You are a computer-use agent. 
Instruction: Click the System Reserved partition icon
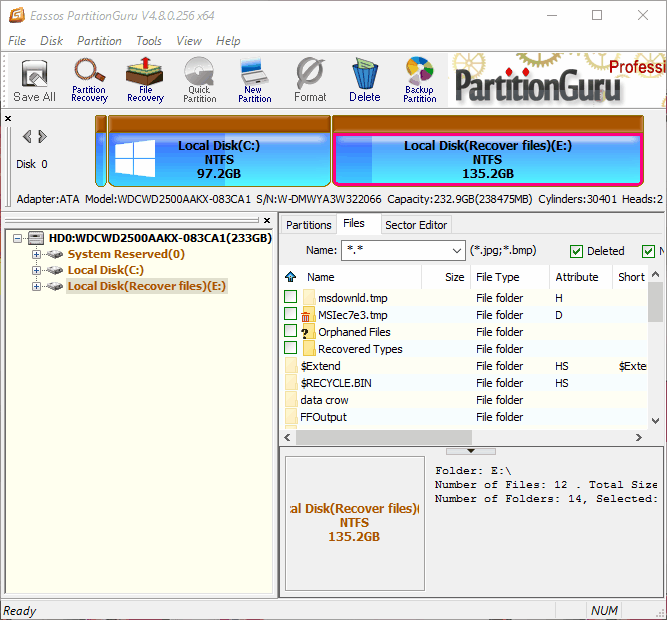point(55,254)
